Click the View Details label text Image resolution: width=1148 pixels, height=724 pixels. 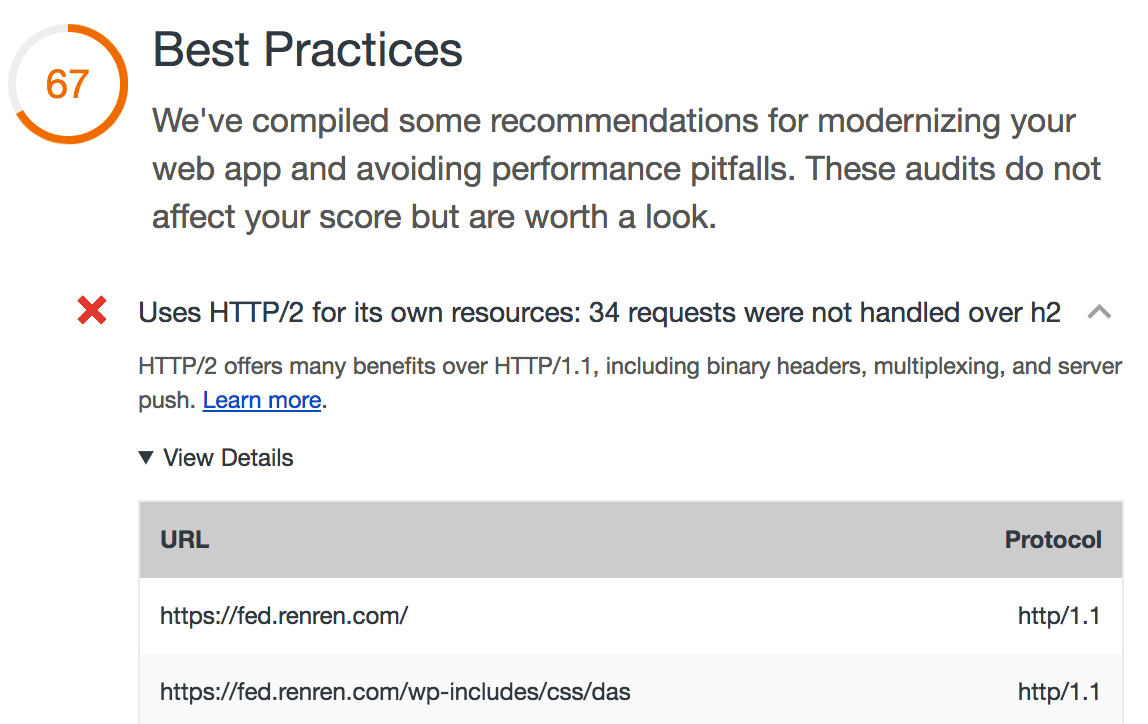coord(228,458)
